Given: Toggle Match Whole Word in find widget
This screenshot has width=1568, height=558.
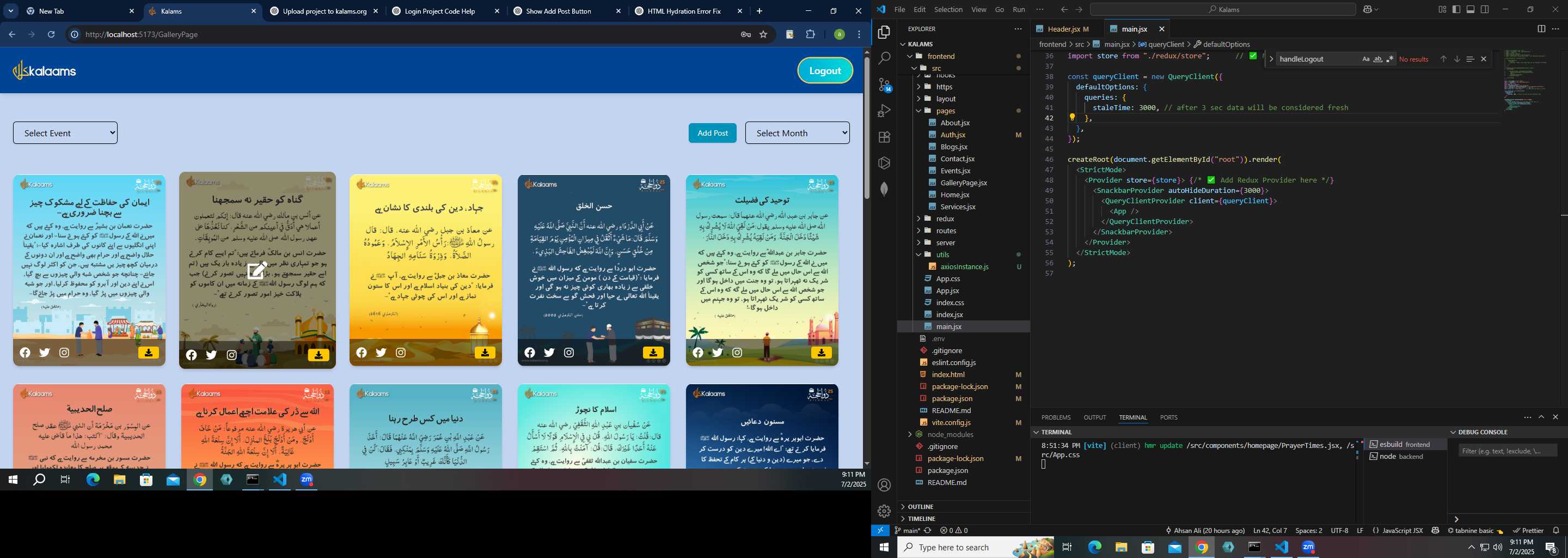Looking at the screenshot, I should point(1377,59).
